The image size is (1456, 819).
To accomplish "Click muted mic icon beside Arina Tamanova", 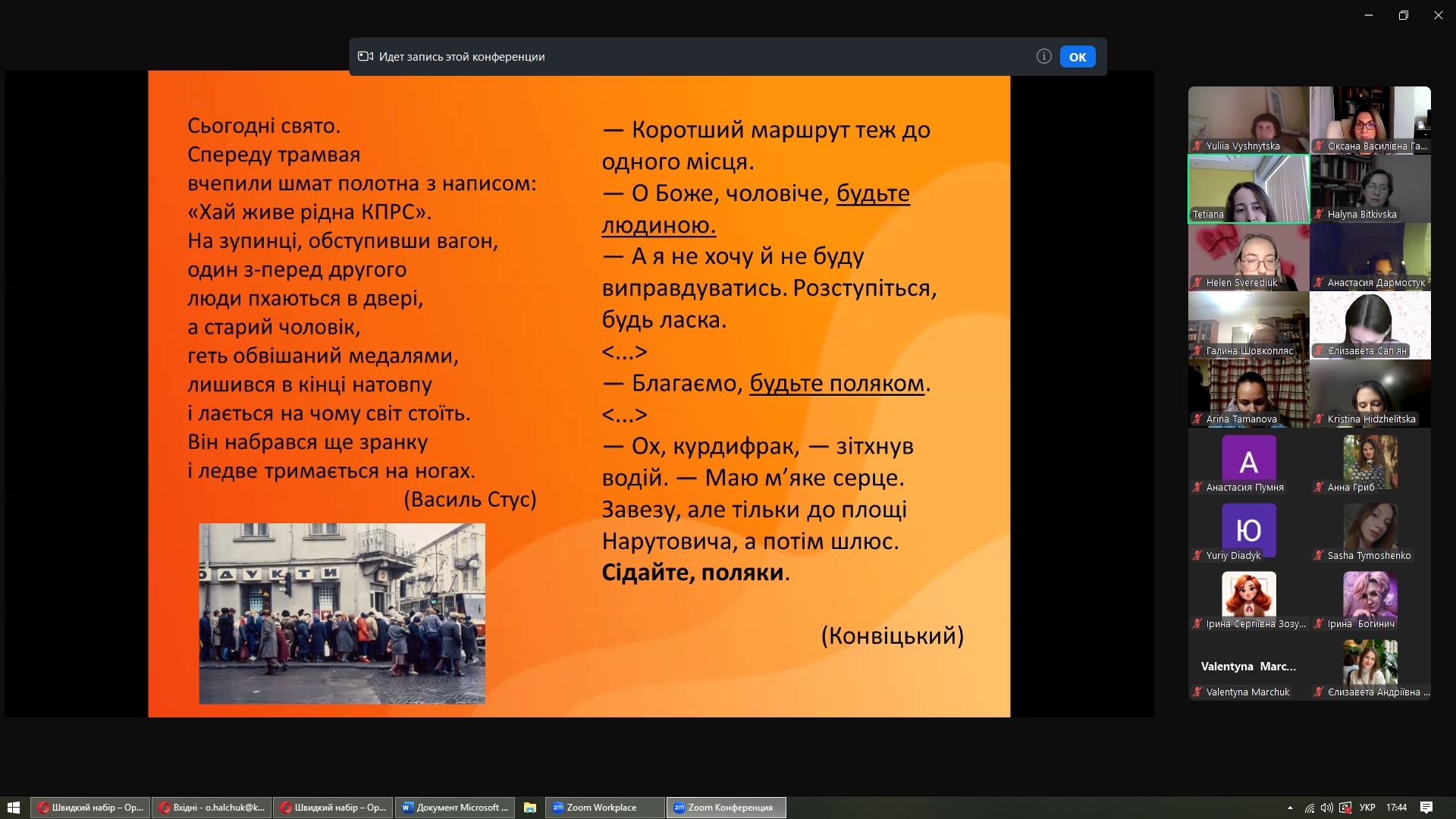I will [1197, 419].
